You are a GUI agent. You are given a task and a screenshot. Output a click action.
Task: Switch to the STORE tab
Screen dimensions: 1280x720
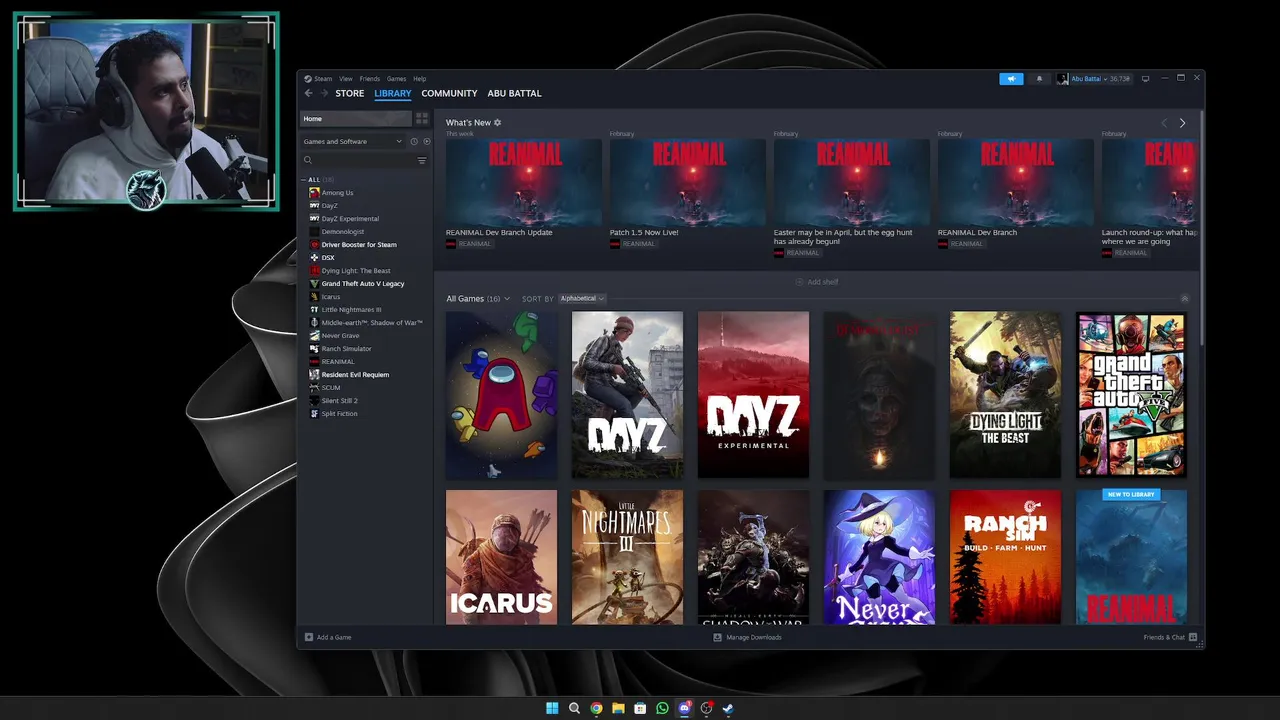(350, 93)
